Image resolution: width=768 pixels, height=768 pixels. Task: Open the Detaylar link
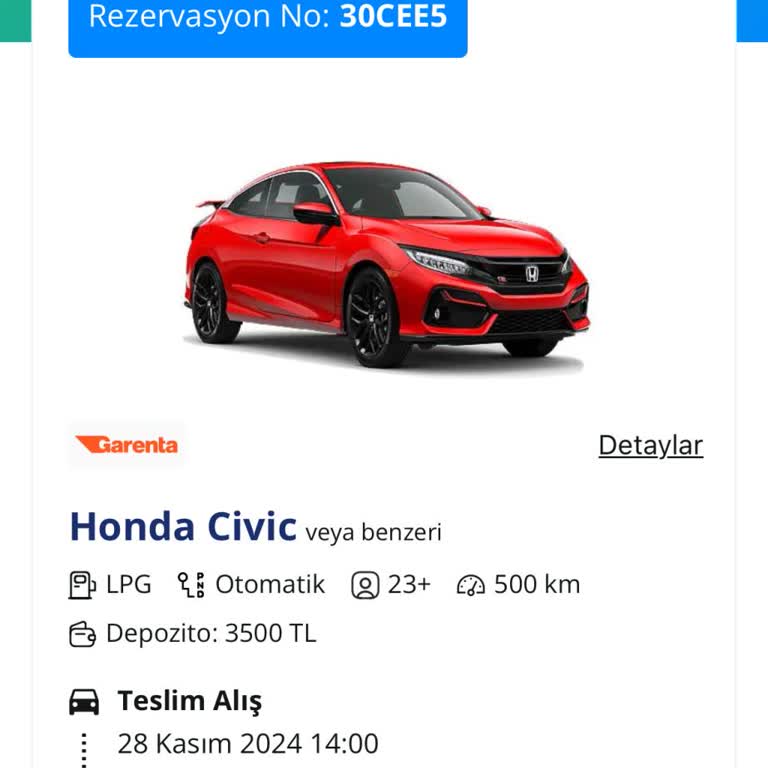click(651, 446)
